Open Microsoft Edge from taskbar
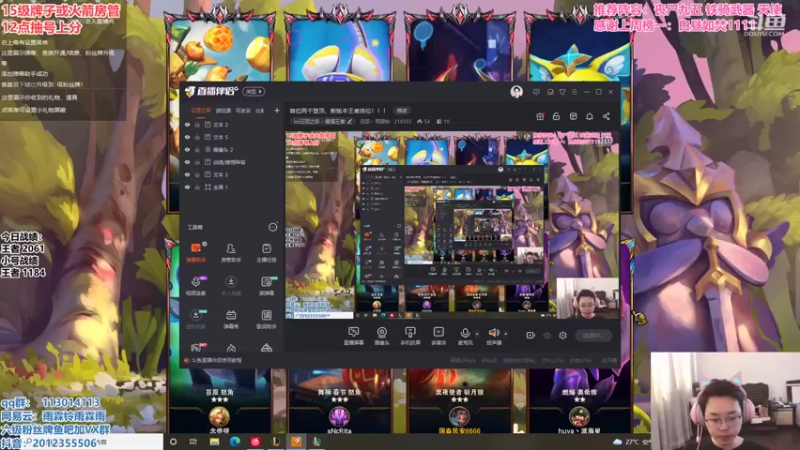The height and width of the screenshot is (450, 800). click(x=235, y=442)
